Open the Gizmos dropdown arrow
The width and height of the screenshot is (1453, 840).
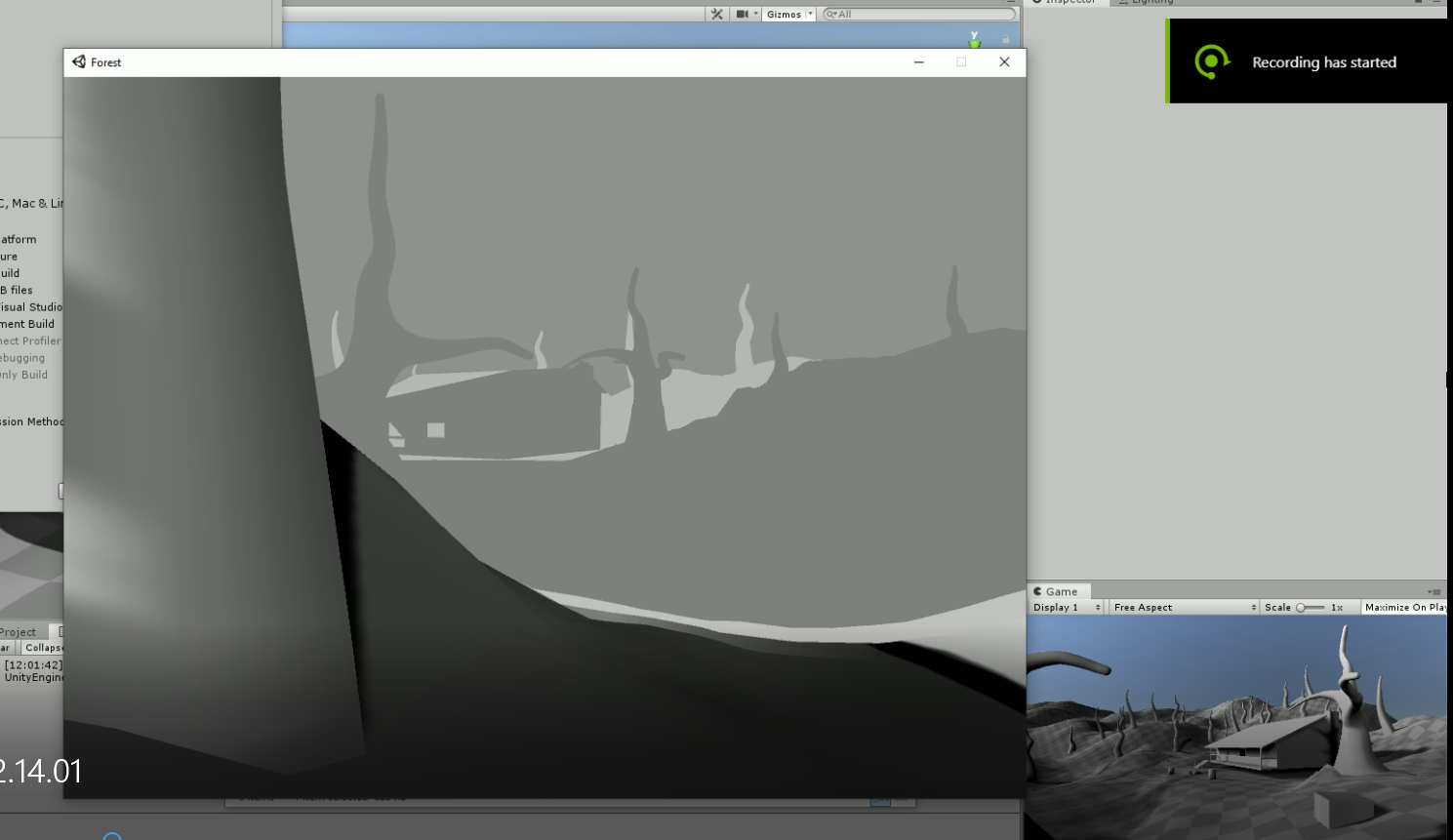click(x=810, y=14)
